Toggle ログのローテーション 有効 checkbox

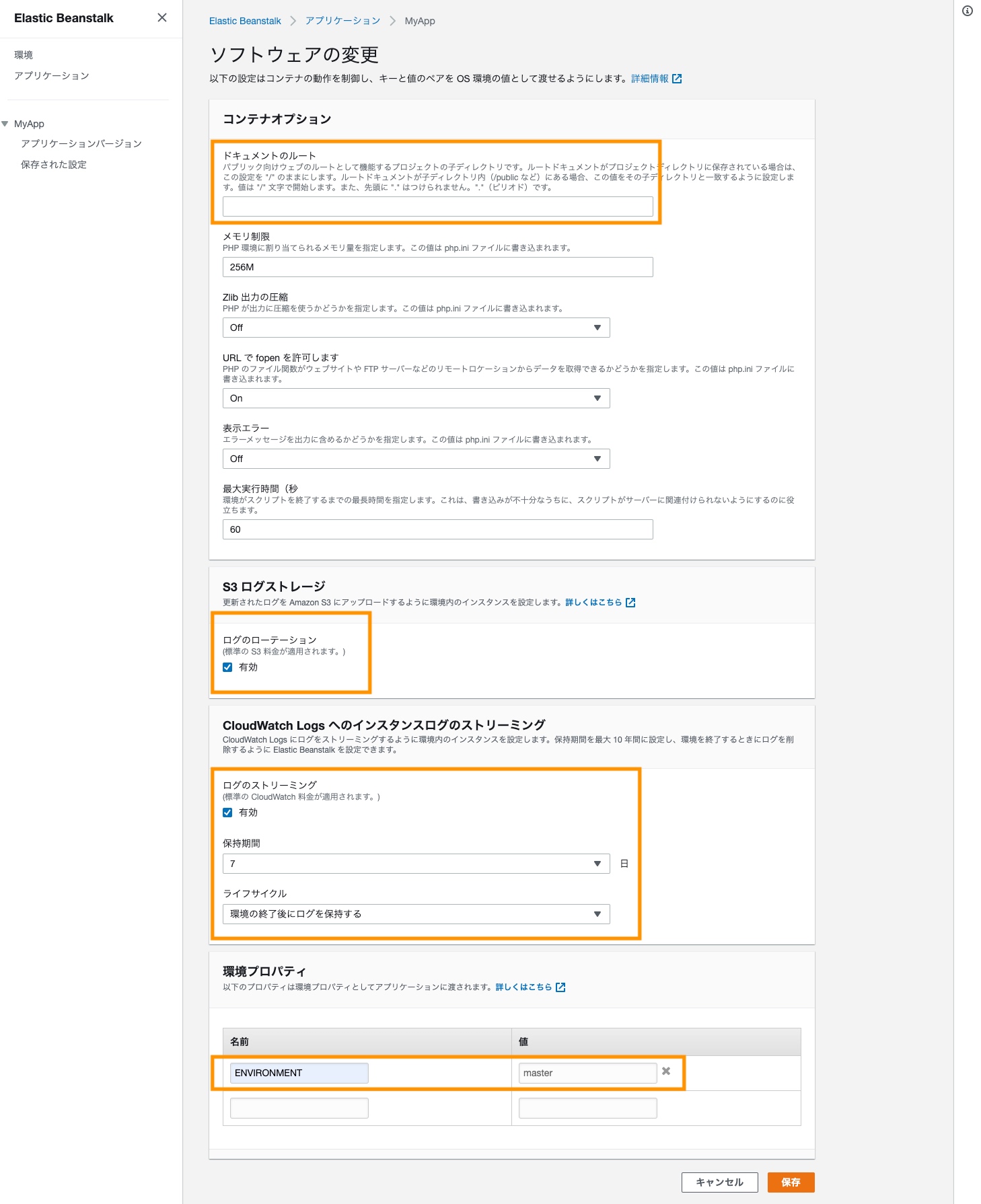227,667
